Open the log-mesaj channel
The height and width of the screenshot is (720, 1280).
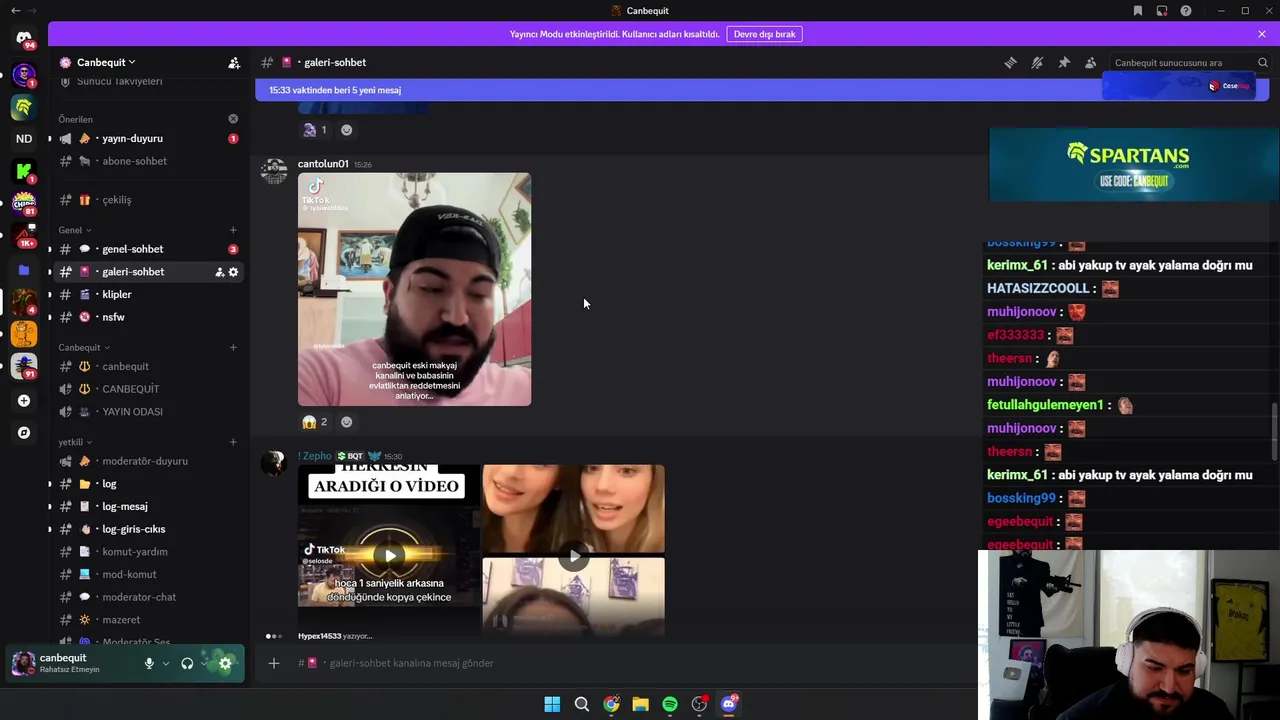click(x=148, y=506)
